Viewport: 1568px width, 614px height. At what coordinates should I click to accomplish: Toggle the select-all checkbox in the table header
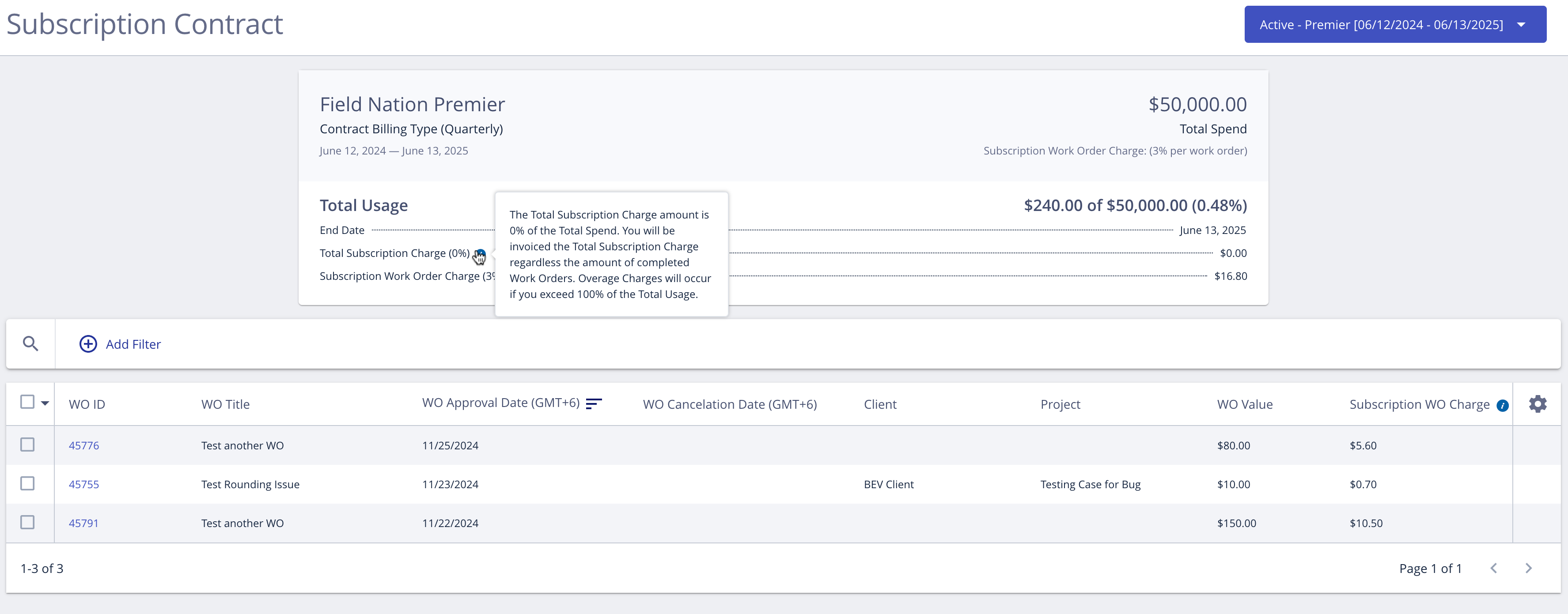coord(26,402)
